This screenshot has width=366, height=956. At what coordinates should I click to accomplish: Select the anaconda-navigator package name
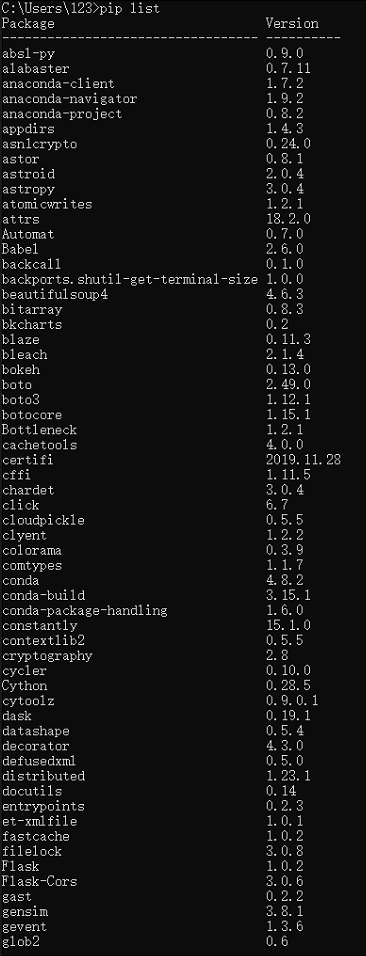click(70, 99)
